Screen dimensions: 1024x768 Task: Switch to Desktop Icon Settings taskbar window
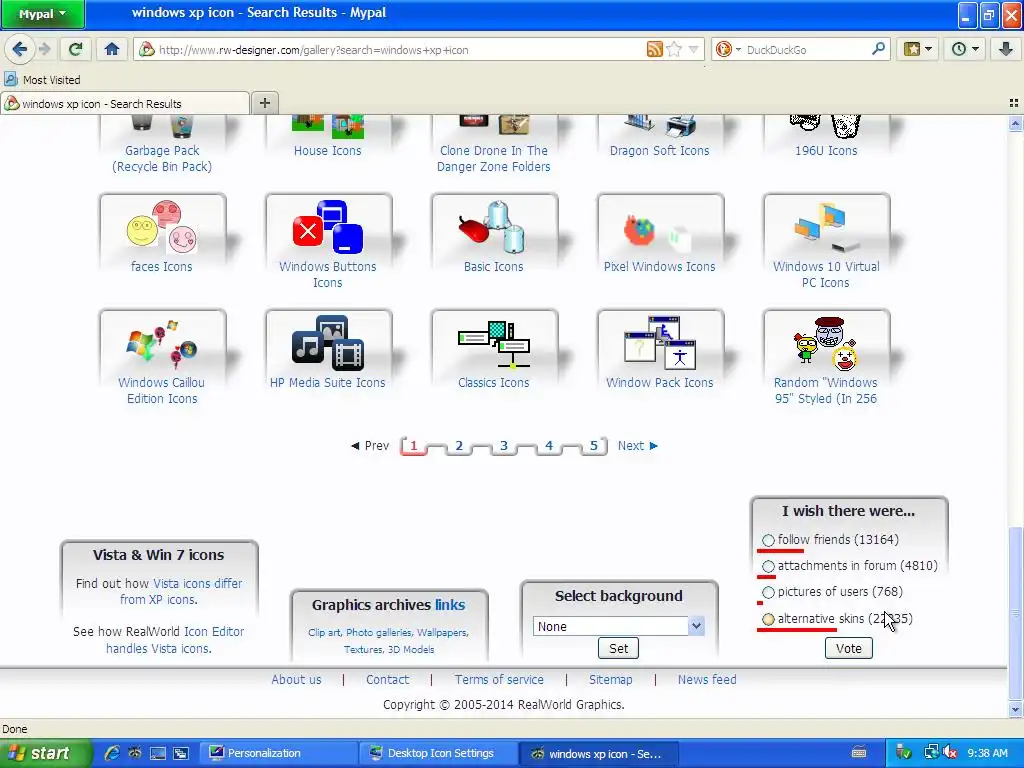(439, 753)
